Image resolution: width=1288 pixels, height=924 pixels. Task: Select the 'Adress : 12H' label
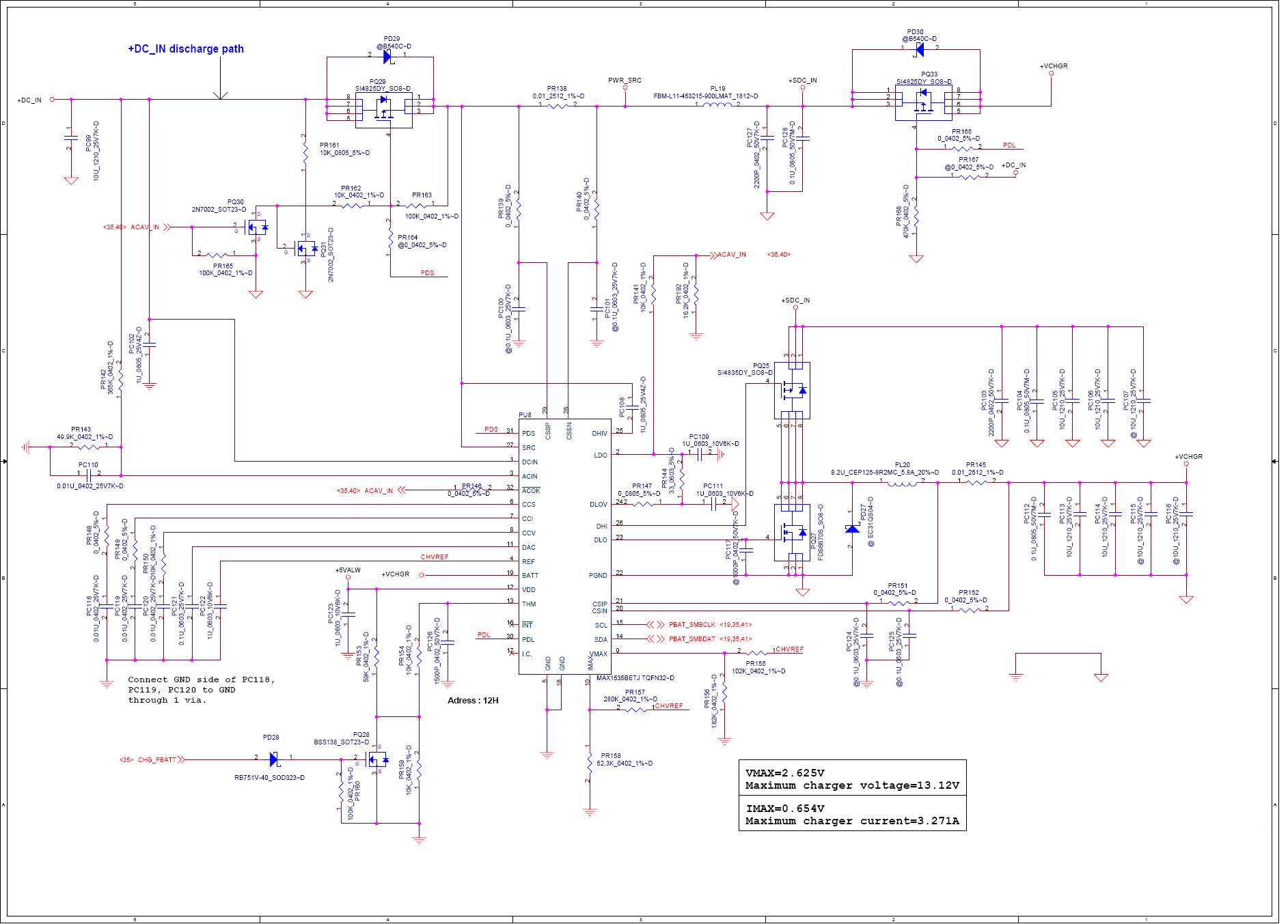pos(473,701)
